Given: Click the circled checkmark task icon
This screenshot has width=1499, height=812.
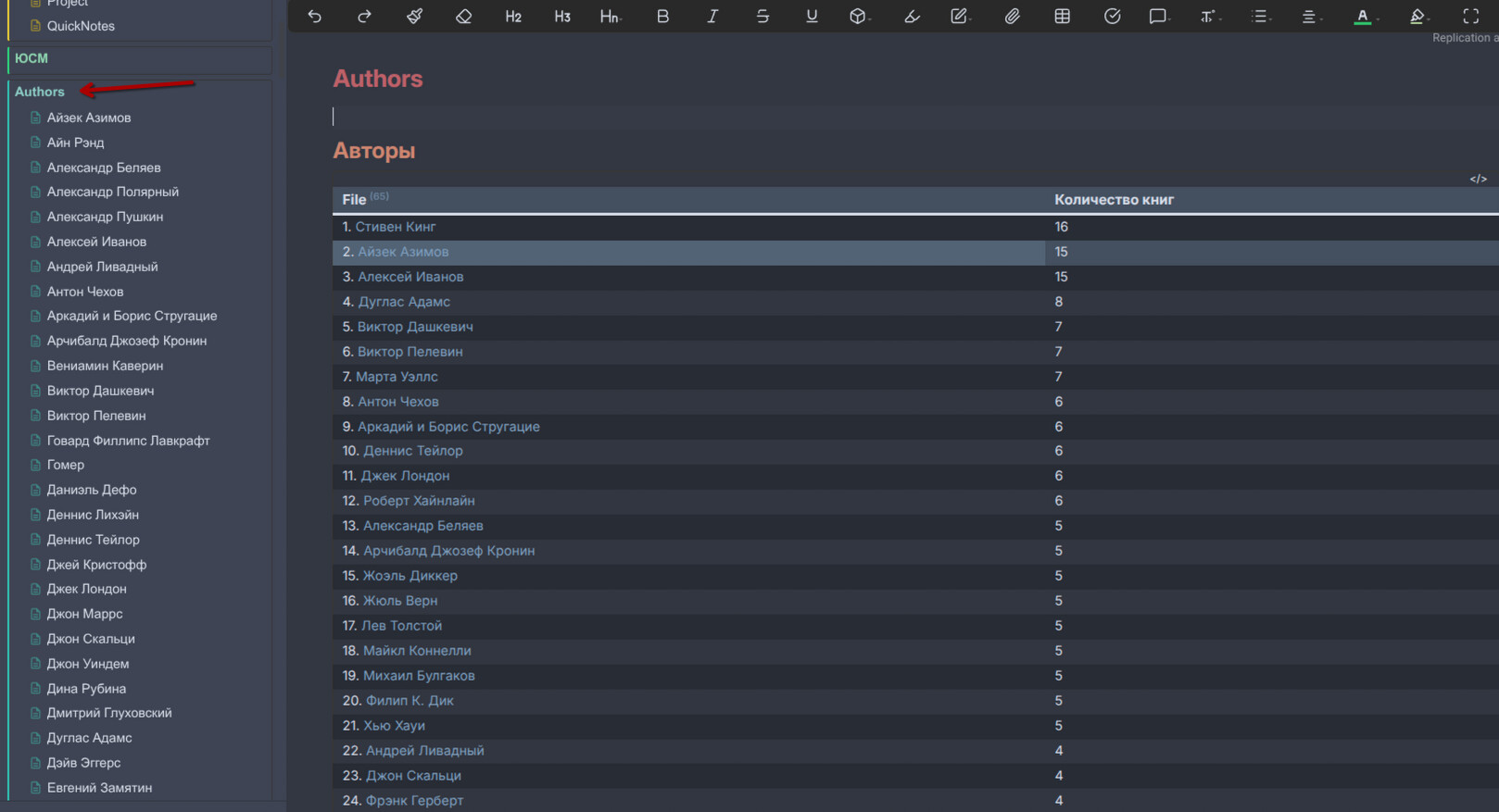Looking at the screenshot, I should click(x=1112, y=16).
